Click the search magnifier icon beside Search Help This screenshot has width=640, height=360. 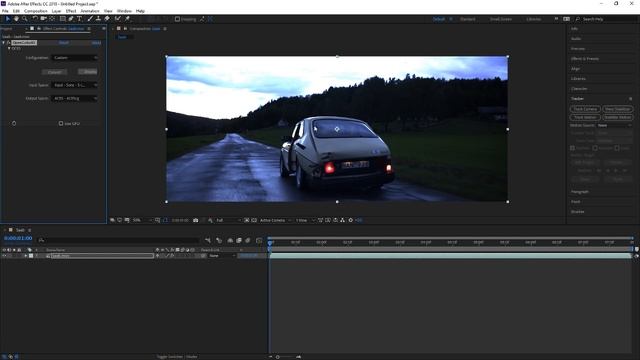click(578, 19)
